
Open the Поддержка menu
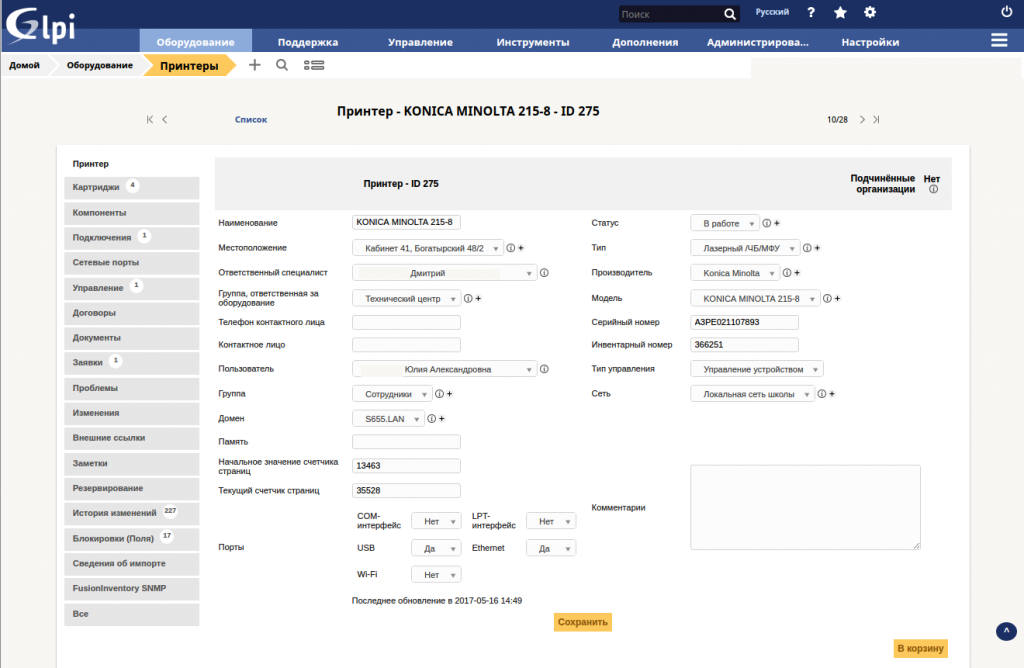click(308, 42)
